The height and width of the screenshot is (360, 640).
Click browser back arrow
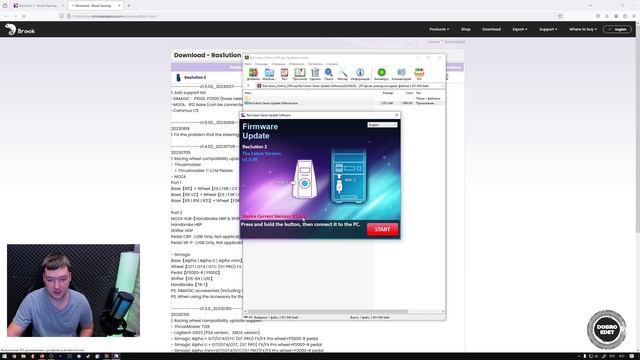point(6,16)
